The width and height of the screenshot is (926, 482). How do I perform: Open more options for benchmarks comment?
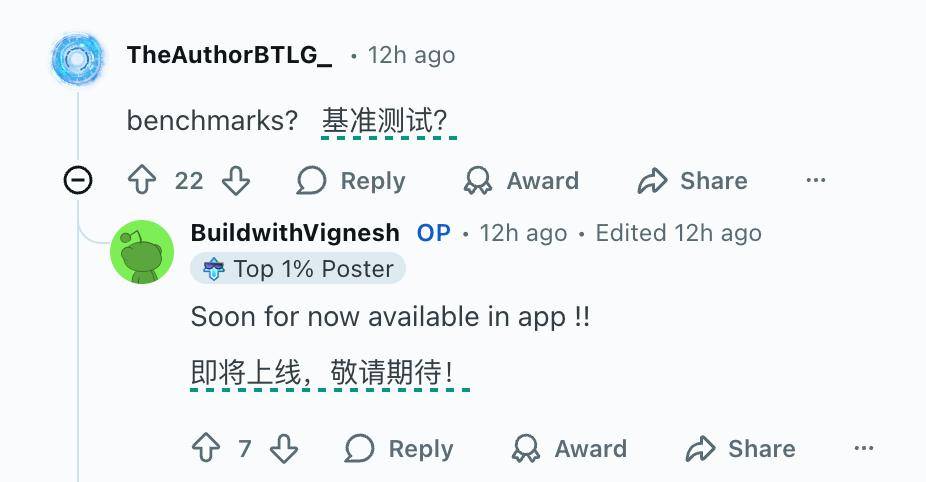[x=816, y=180]
